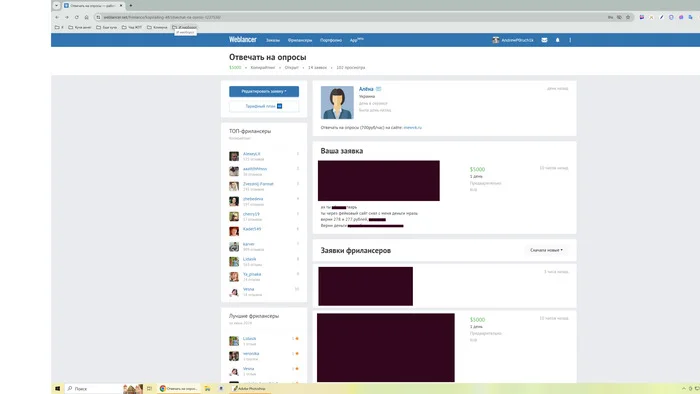Open the AndrewPStruchik profile link
Screen dimensions: 700x394
click(517, 40)
